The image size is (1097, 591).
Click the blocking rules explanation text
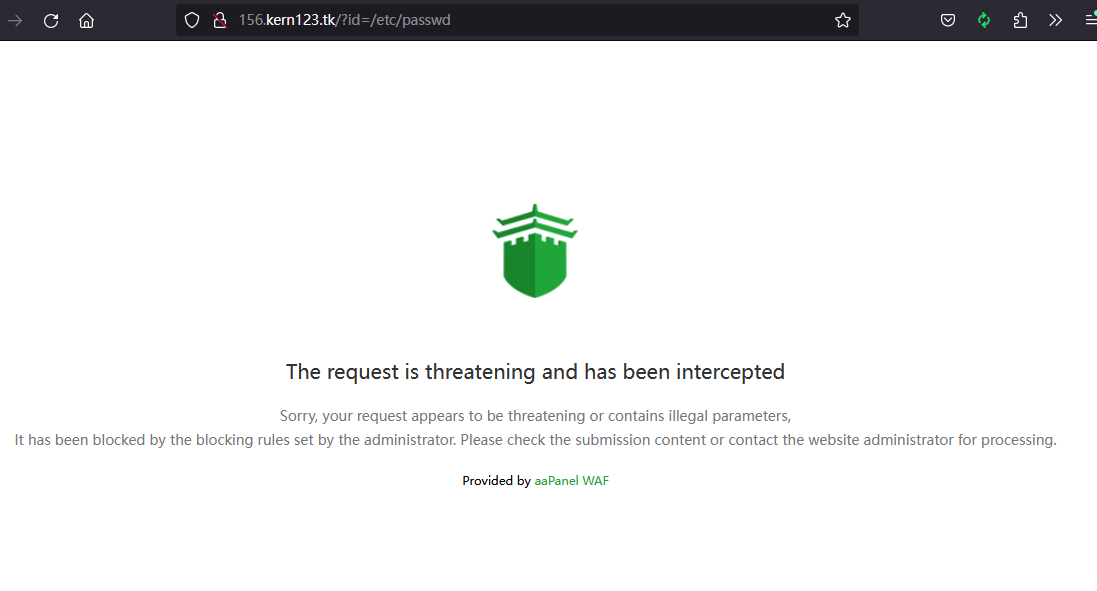(x=535, y=440)
